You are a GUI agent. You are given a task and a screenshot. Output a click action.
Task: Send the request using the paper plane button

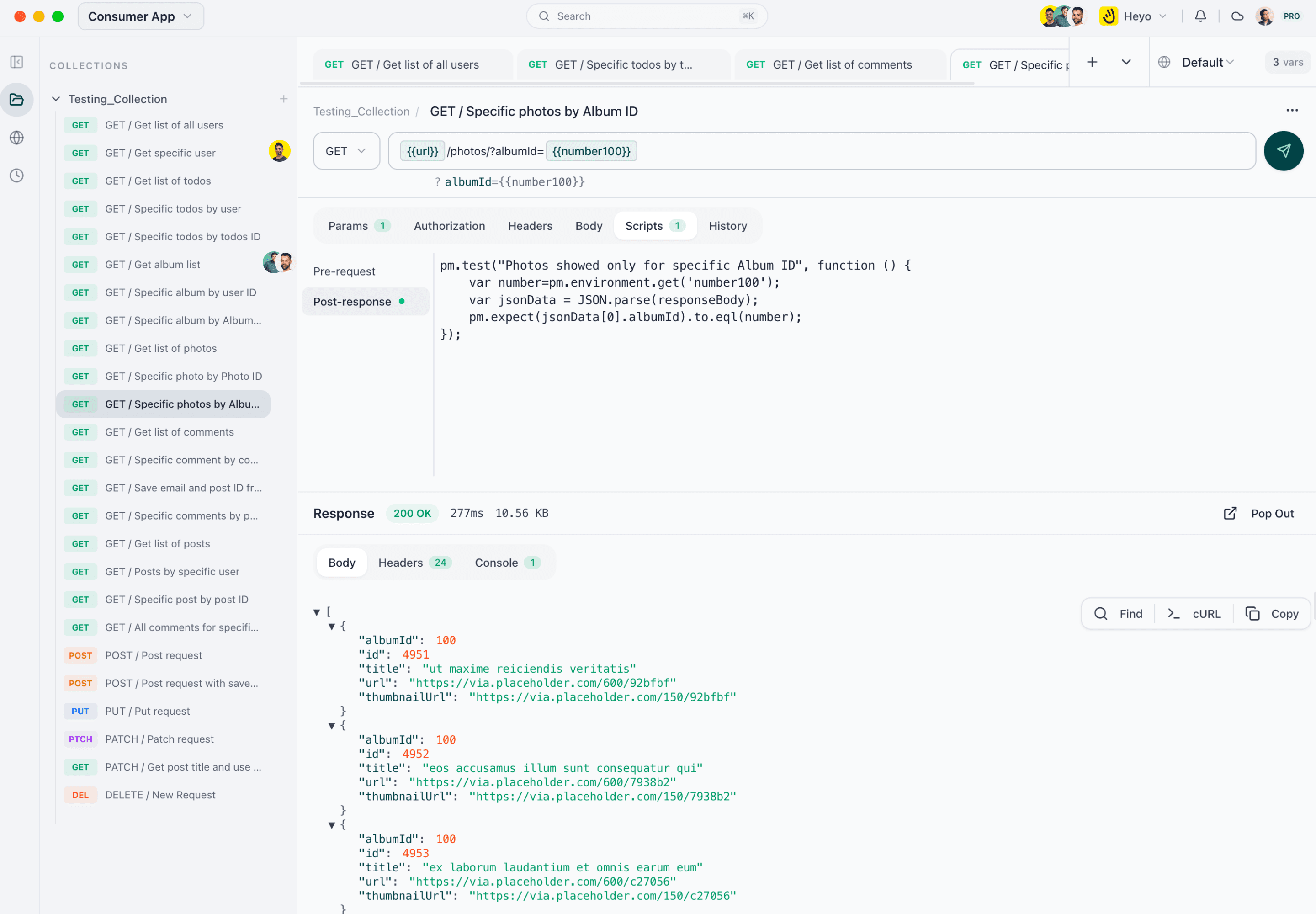(x=1283, y=151)
